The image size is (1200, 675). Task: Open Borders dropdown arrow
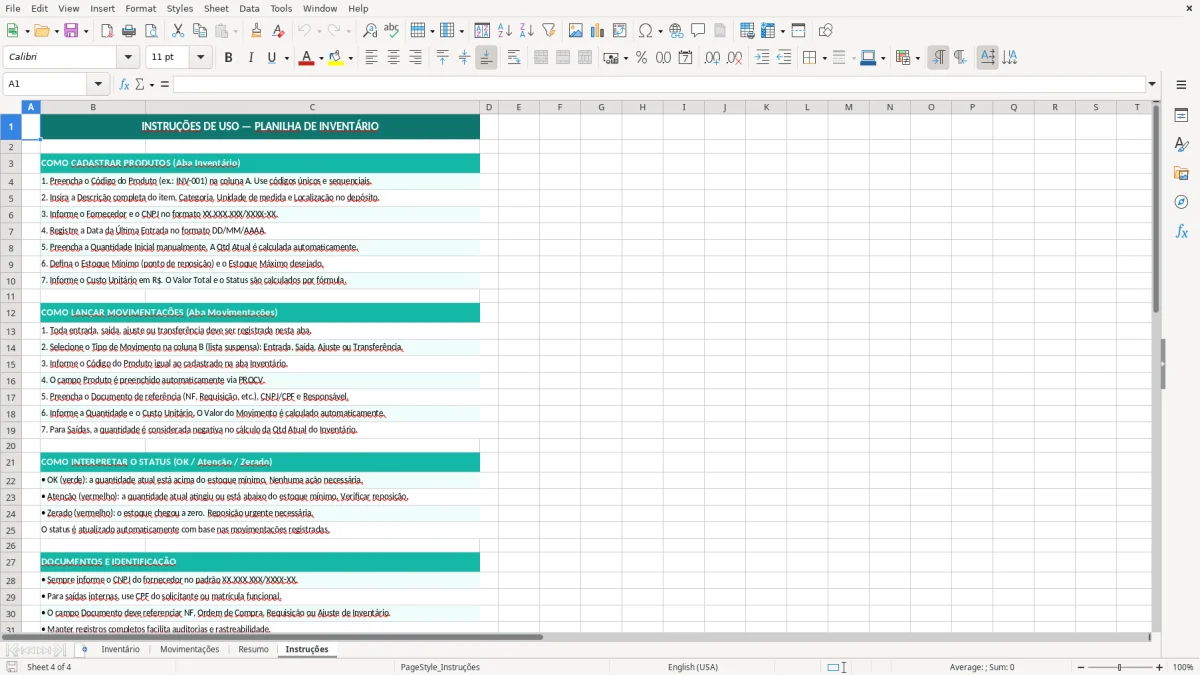(824, 58)
